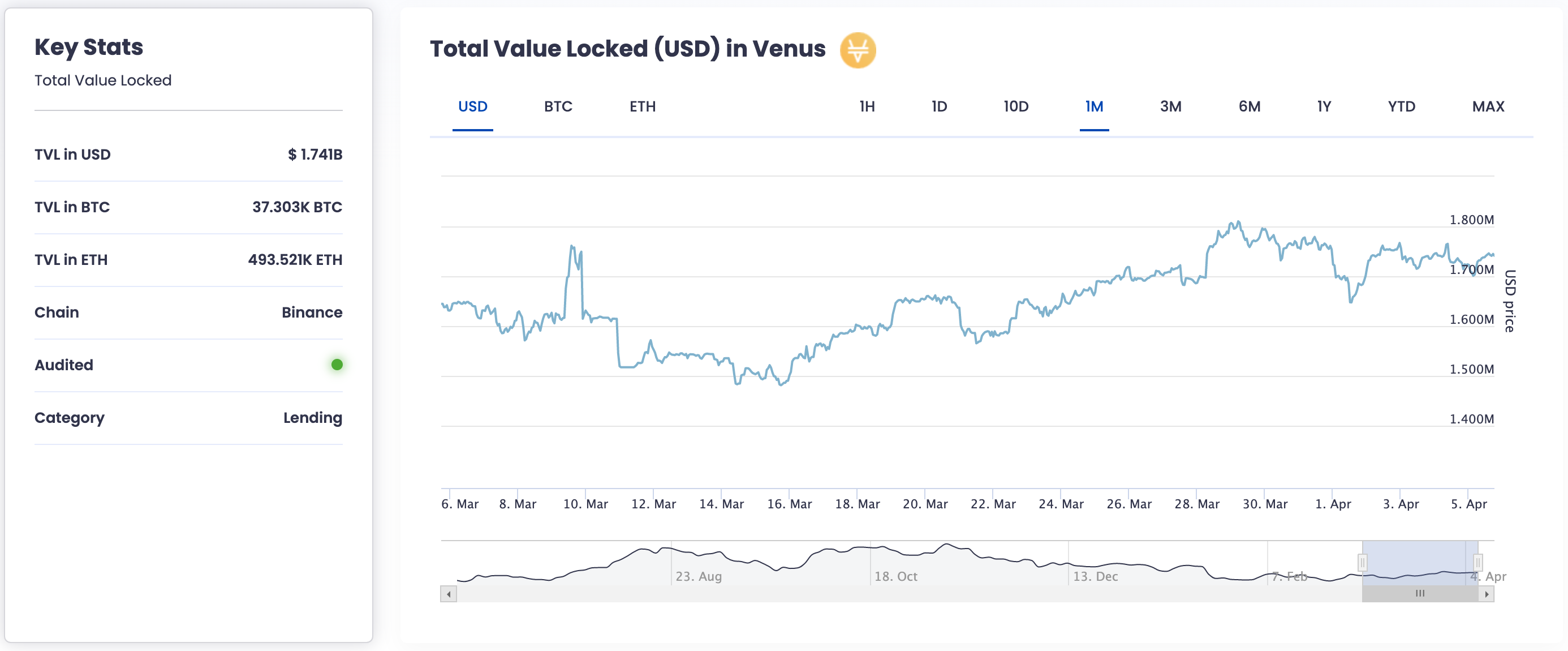Switch chart currency to USD tab
The image size is (1568, 651).
pos(472,106)
